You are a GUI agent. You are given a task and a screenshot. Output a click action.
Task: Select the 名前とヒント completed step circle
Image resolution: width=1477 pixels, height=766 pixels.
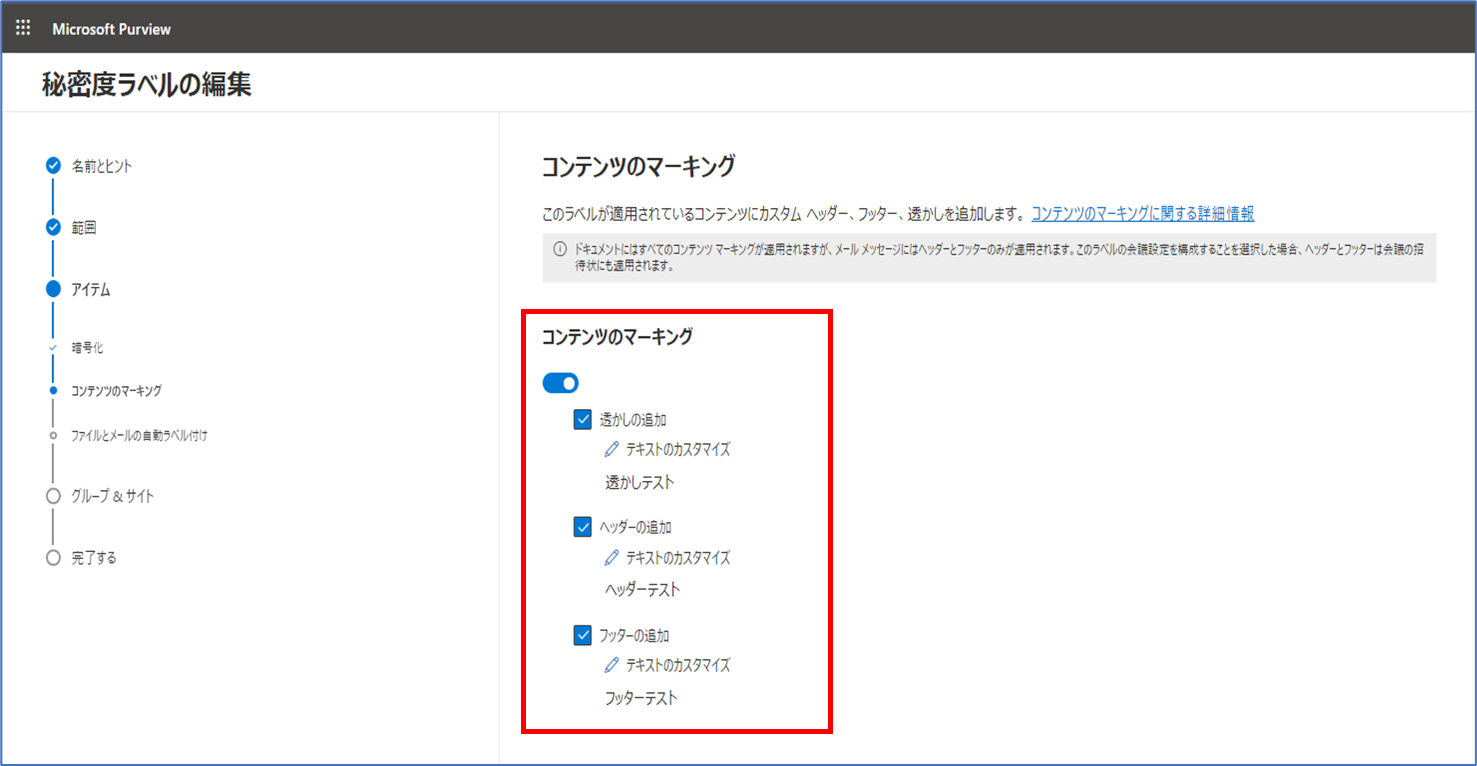[53, 166]
